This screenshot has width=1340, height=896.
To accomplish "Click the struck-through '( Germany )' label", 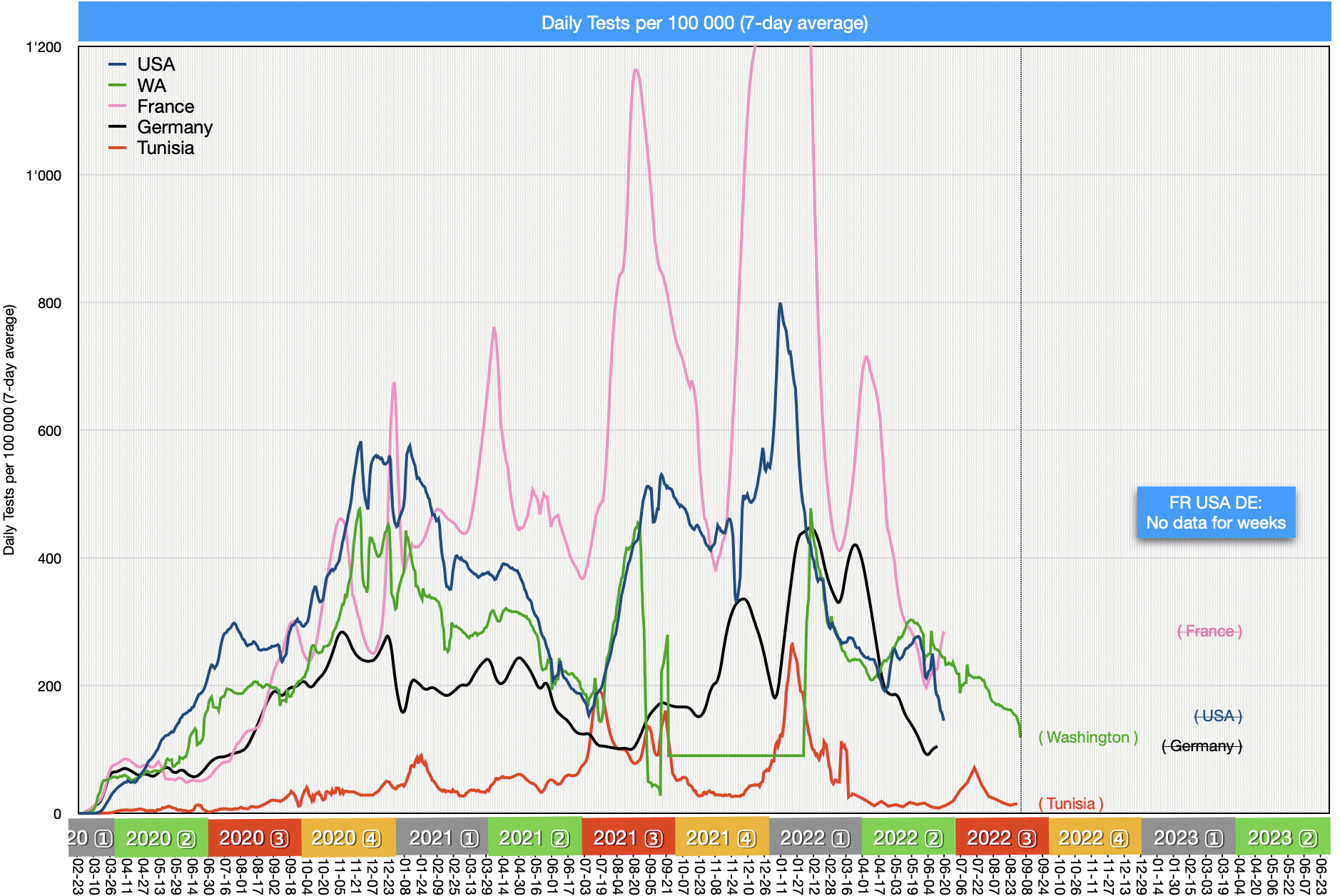I will pyautogui.click(x=1202, y=746).
